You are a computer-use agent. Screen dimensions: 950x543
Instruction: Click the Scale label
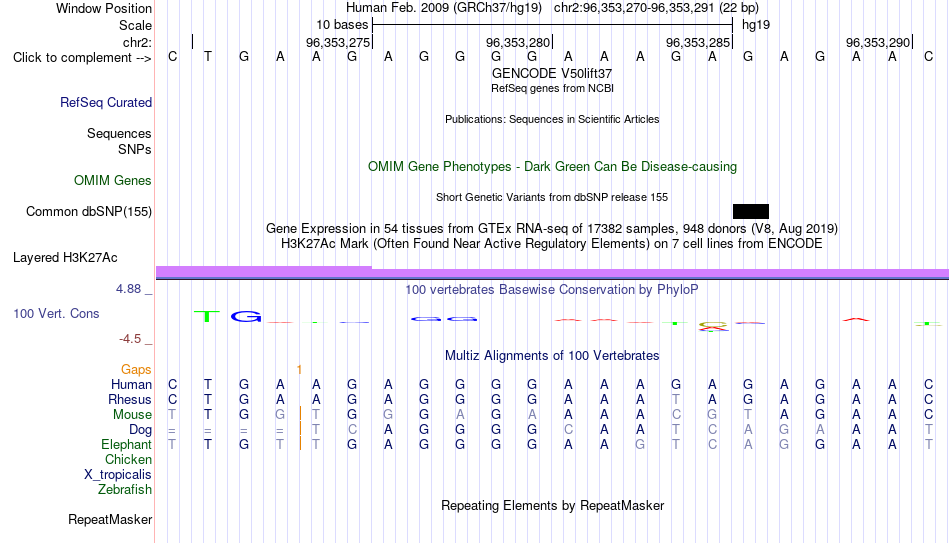coord(135,25)
